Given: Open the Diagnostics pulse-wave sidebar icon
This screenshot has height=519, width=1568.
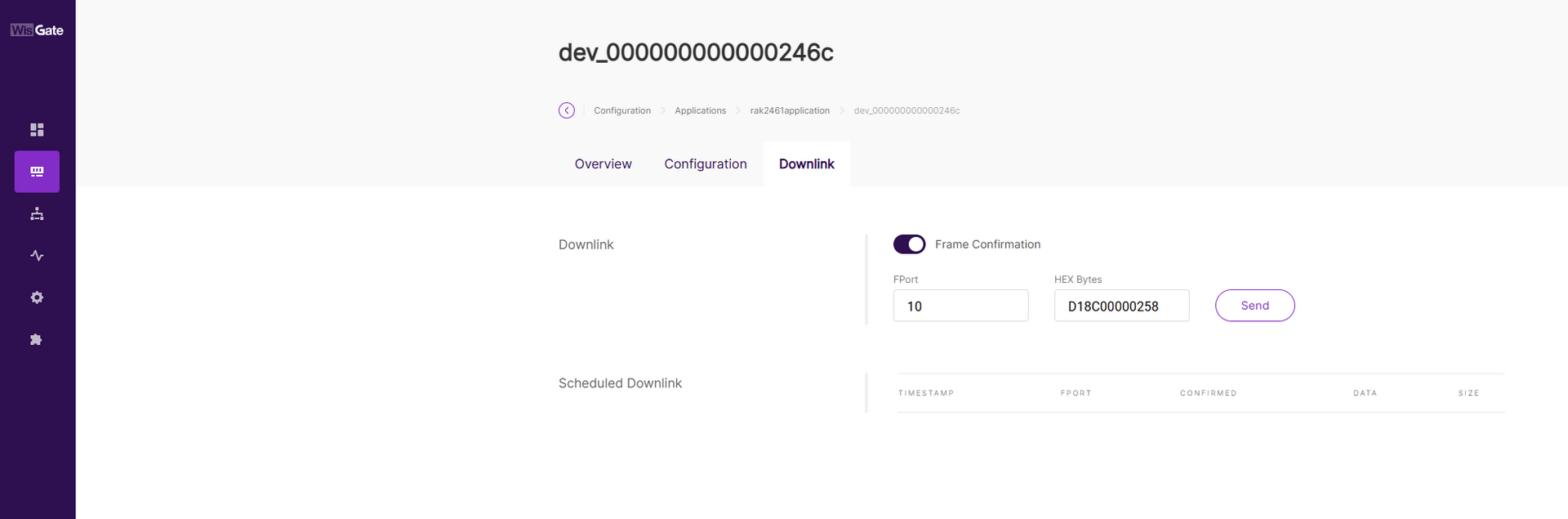Looking at the screenshot, I should [37, 256].
